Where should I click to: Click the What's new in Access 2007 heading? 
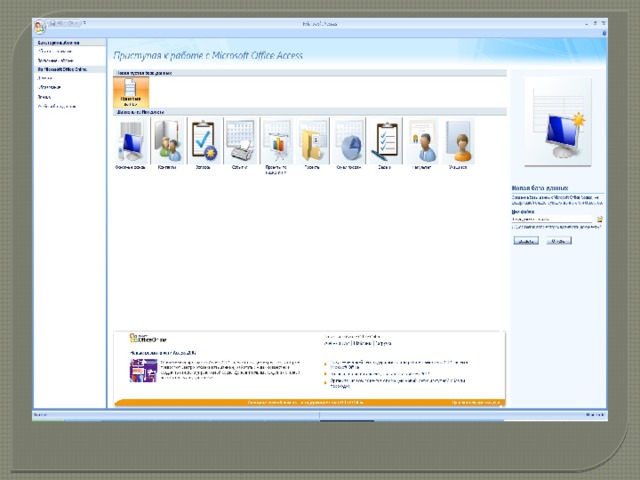click(163, 353)
